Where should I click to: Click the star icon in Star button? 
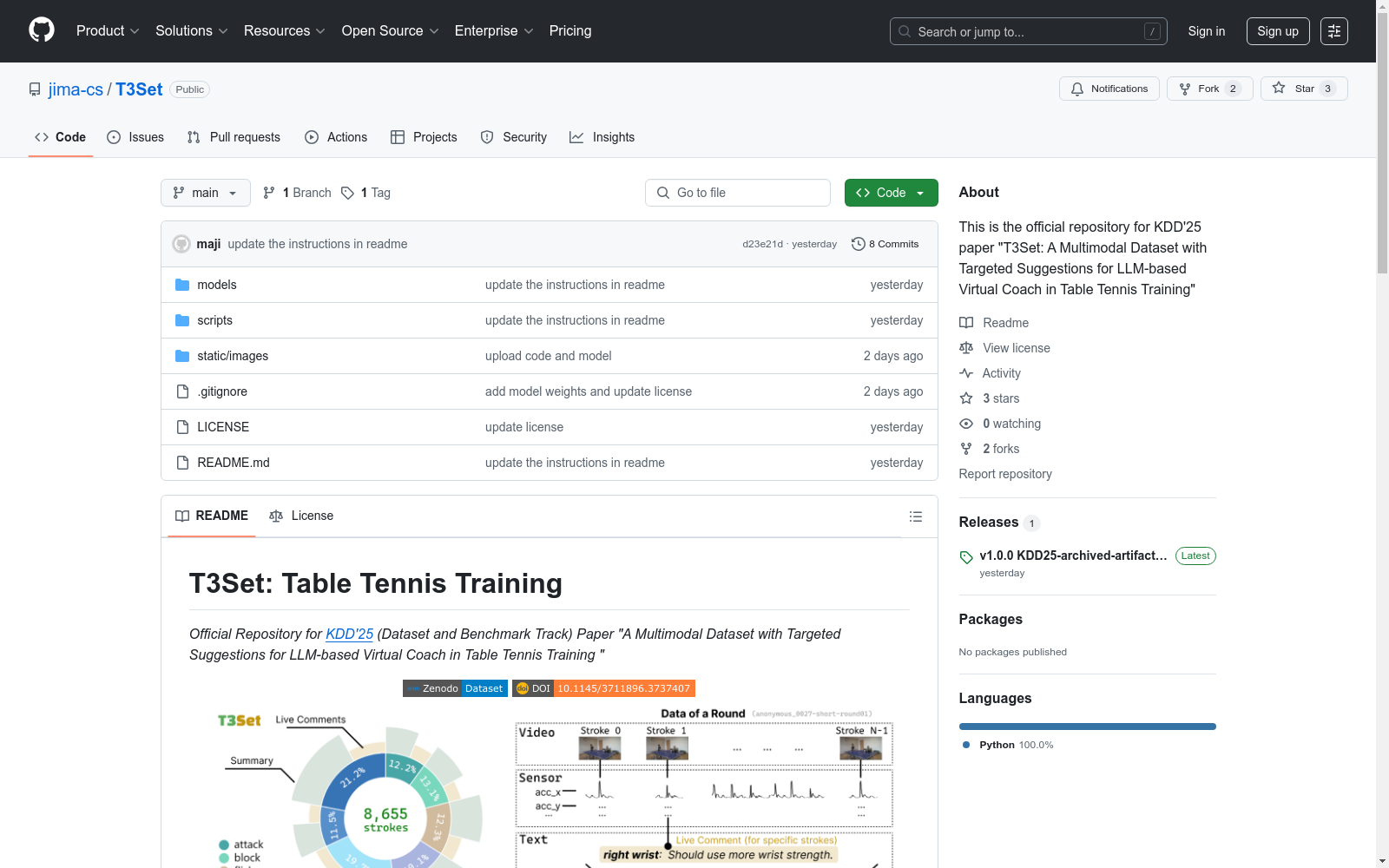(x=1279, y=88)
